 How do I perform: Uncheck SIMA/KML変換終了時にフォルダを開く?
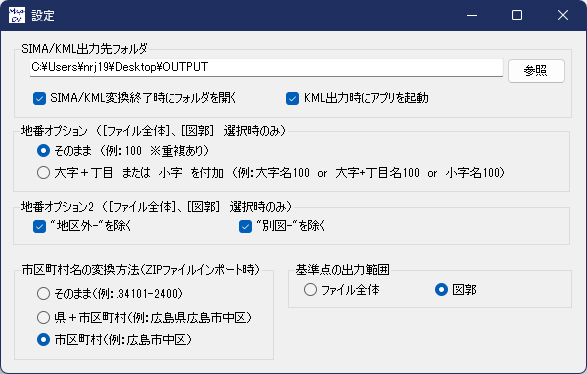click(39, 98)
